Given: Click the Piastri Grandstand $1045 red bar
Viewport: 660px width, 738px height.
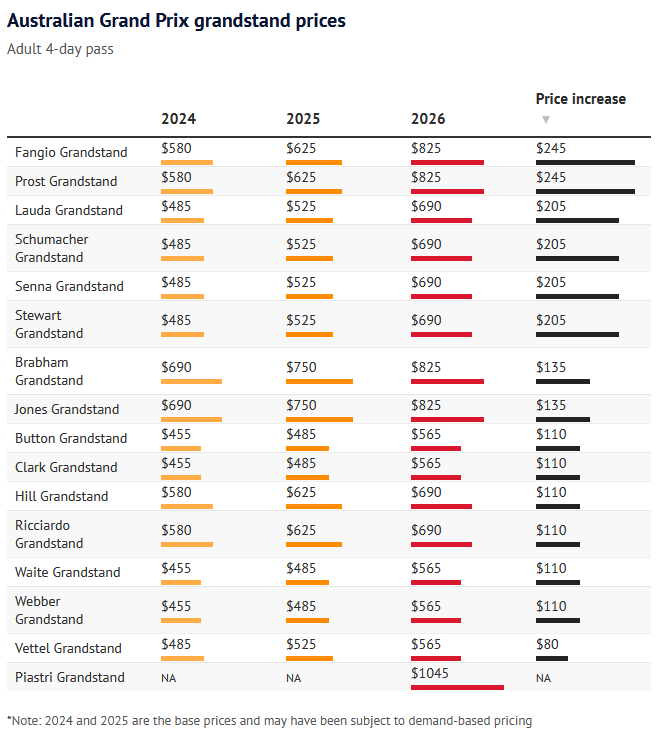Looking at the screenshot, I should [457, 687].
